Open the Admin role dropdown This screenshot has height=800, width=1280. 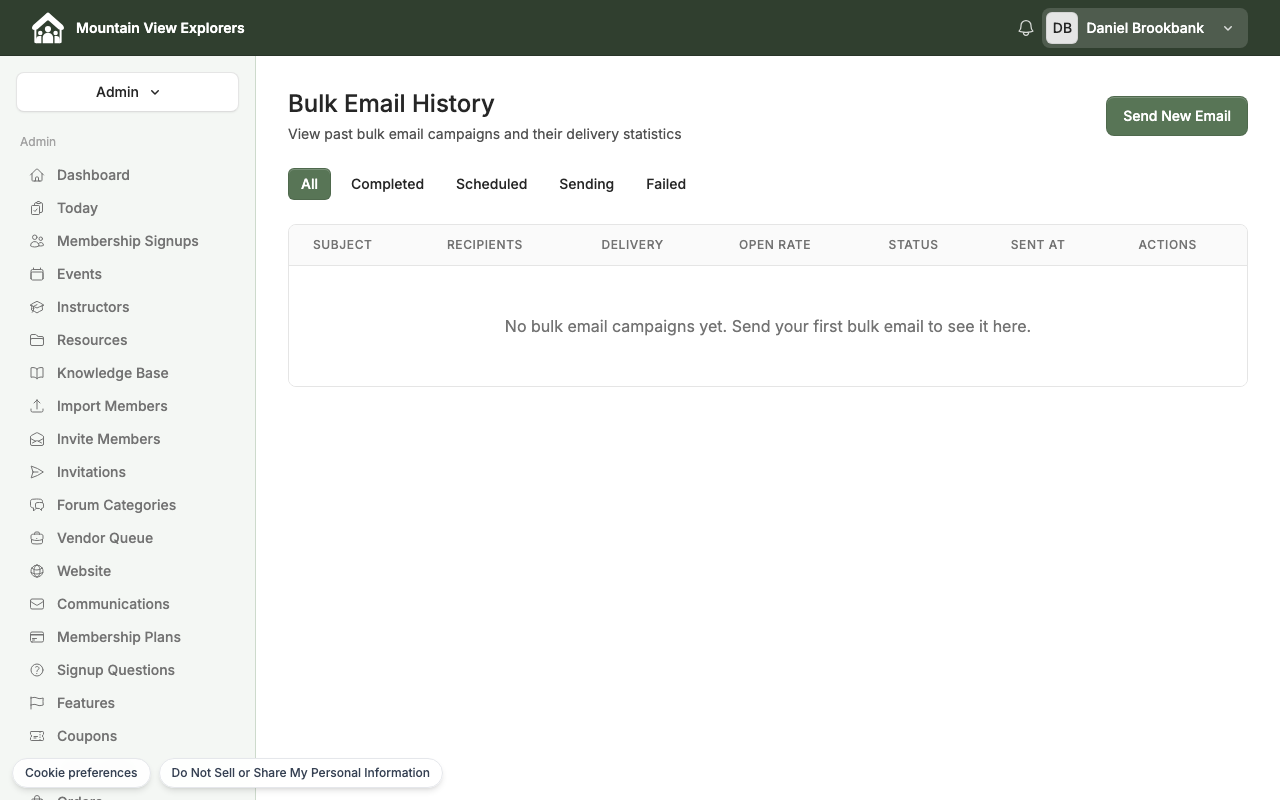click(127, 92)
